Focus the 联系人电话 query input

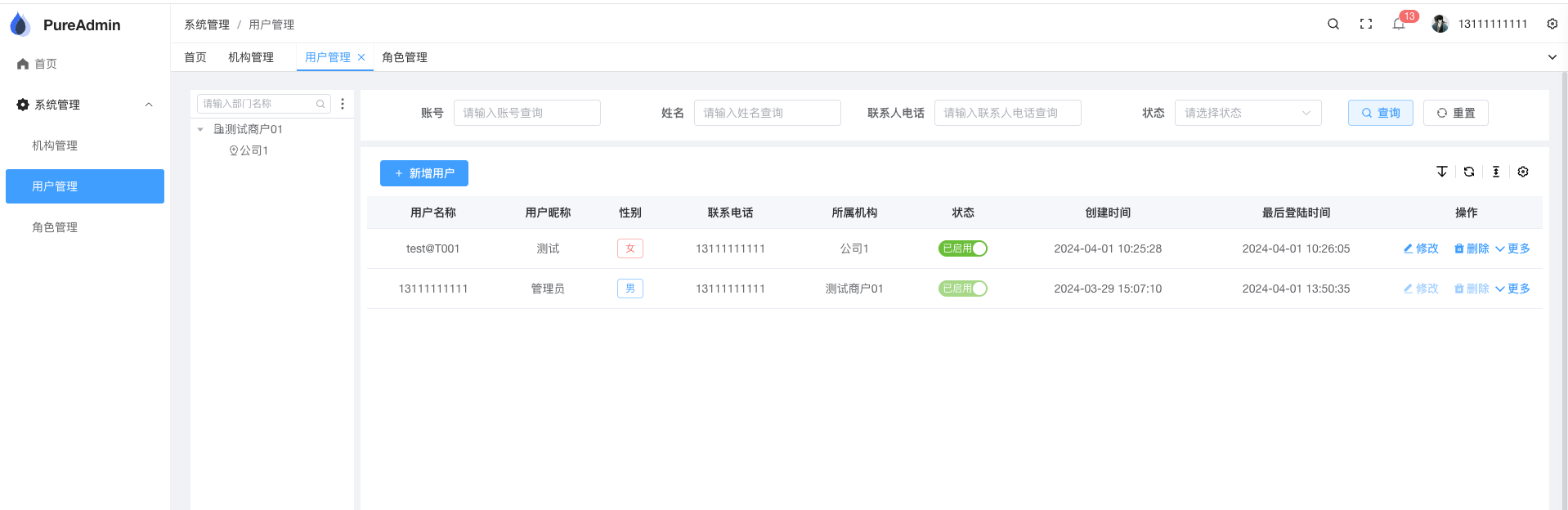coord(1008,113)
